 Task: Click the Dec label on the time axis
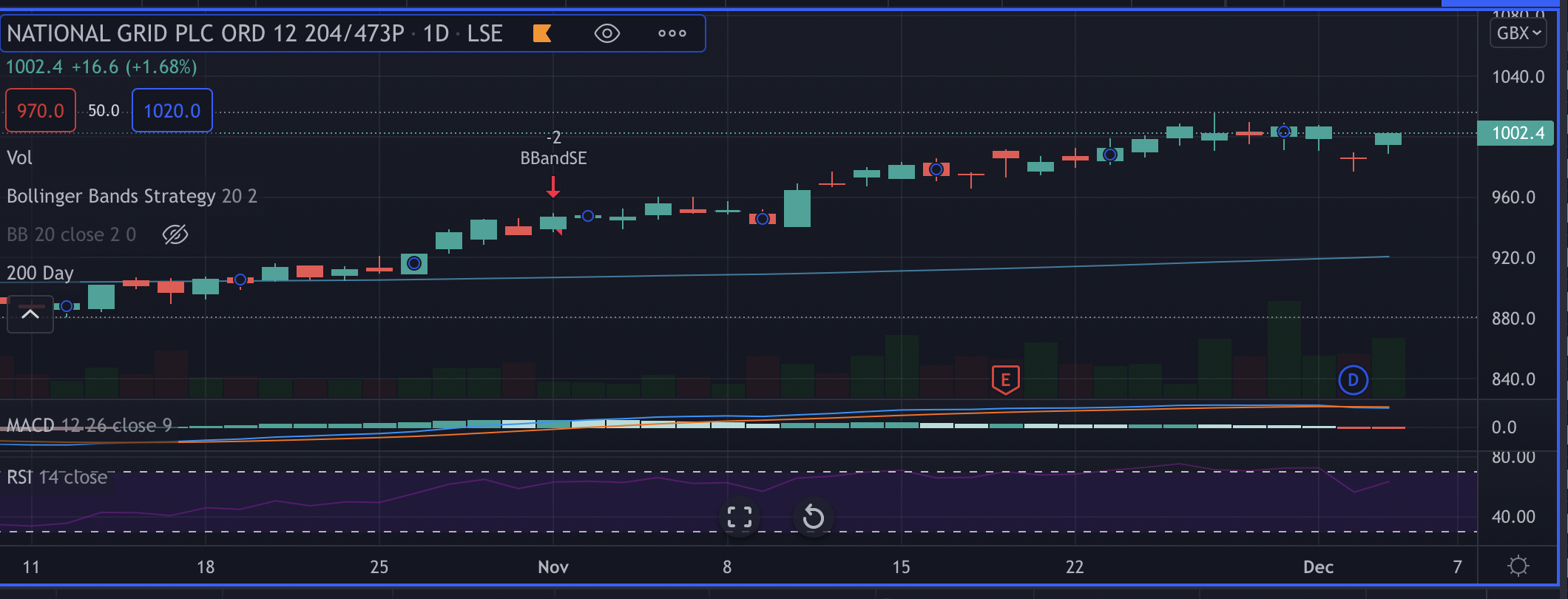click(x=1318, y=567)
